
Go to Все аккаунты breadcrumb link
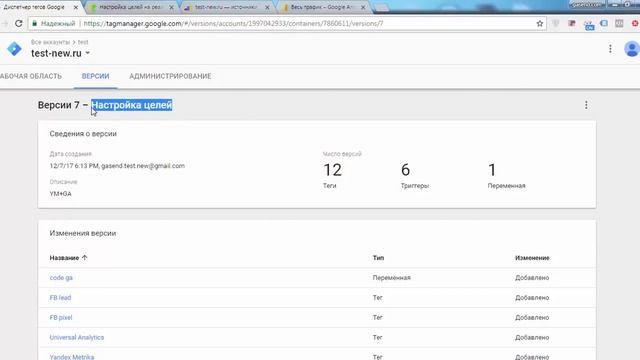pos(50,42)
